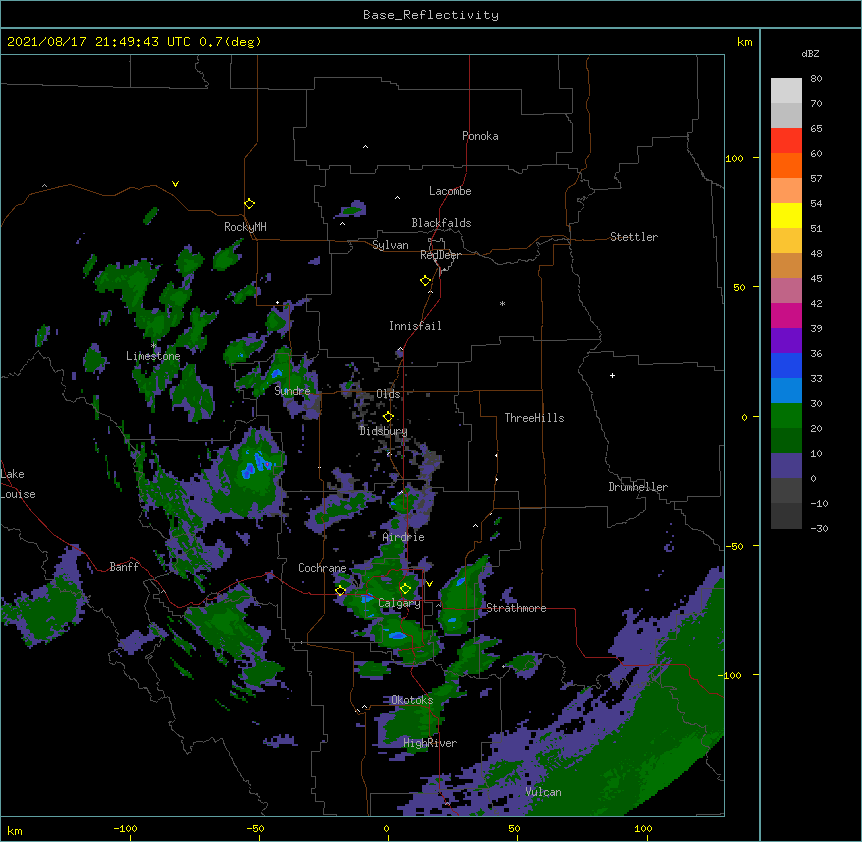The image size is (862, 842).
Task: Click the Lake Louise label
Action: (18, 484)
